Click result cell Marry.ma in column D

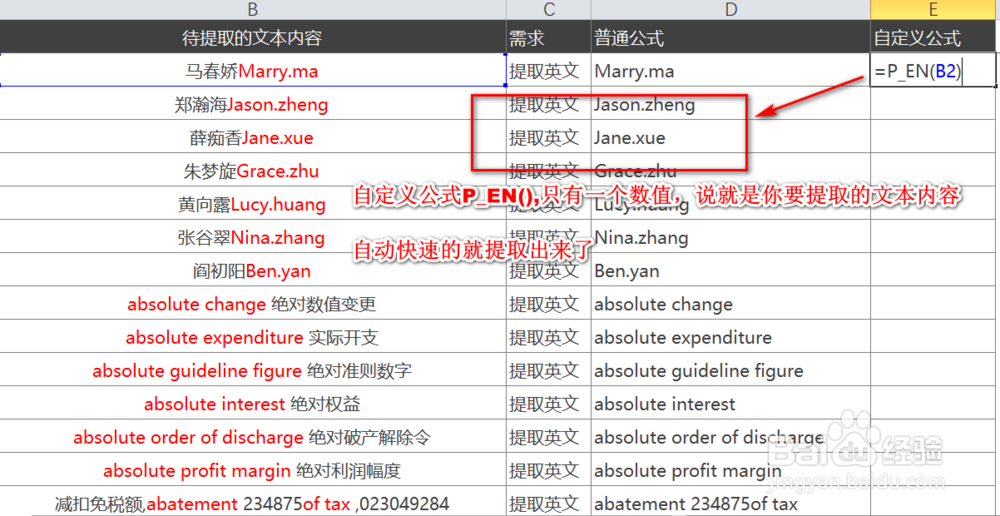click(731, 71)
